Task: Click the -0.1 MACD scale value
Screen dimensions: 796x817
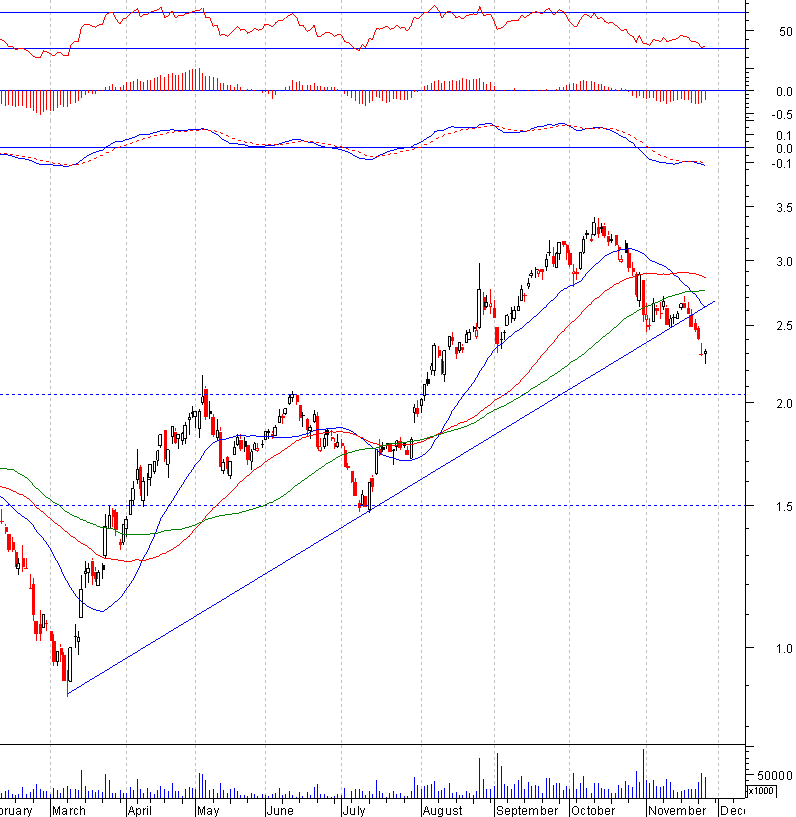Action: click(782, 164)
